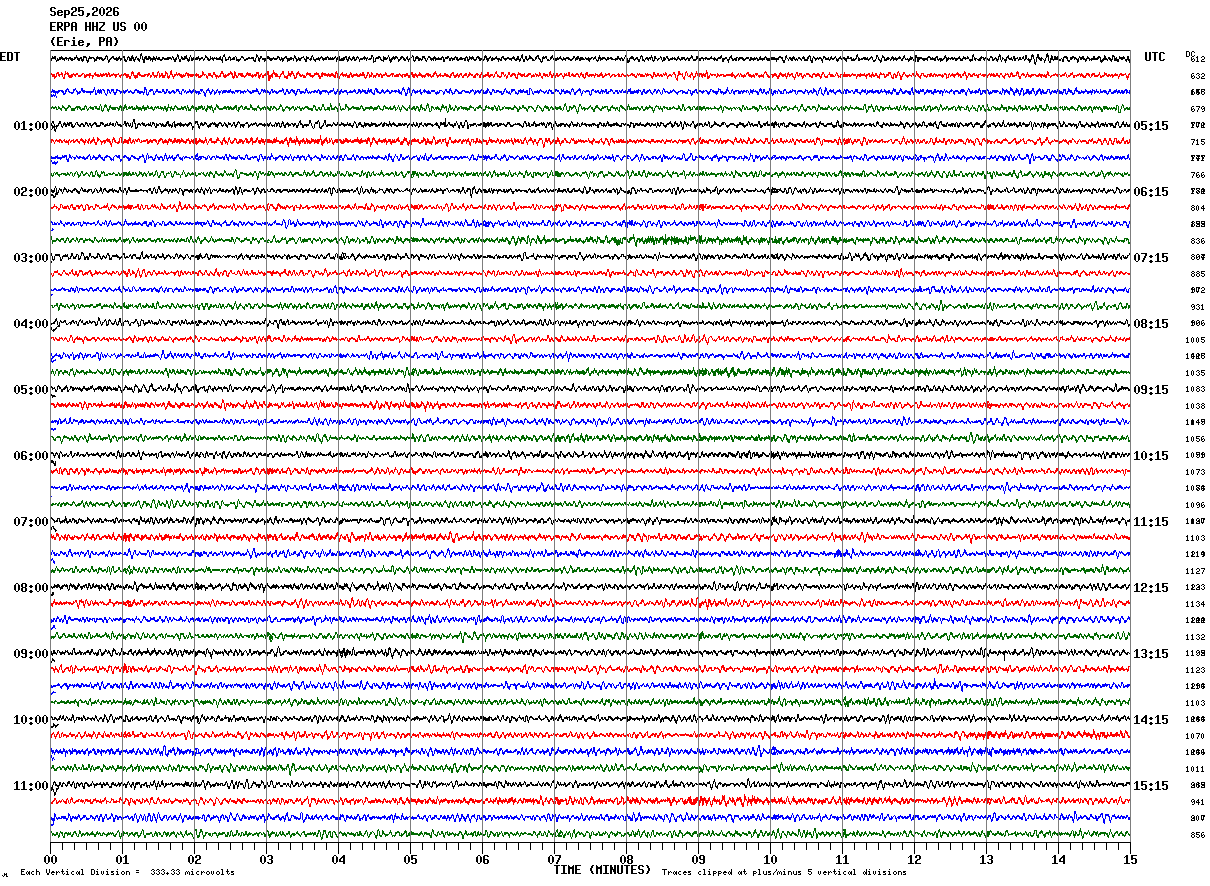The image size is (1210, 886).
Task: Click minute 10 on the time axis
Action: point(770,859)
